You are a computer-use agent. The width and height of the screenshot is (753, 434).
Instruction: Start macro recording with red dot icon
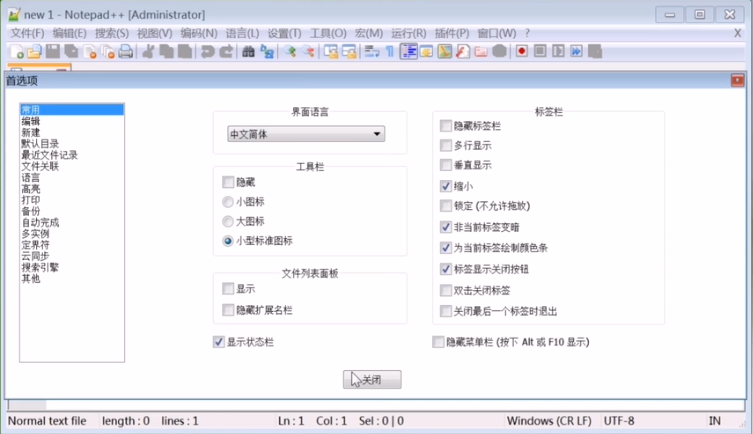tap(522, 51)
